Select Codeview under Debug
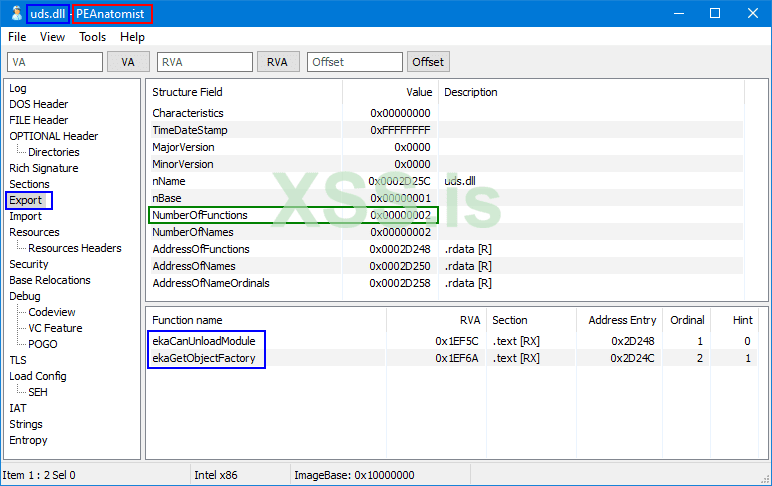This screenshot has width=772, height=486. (52, 312)
